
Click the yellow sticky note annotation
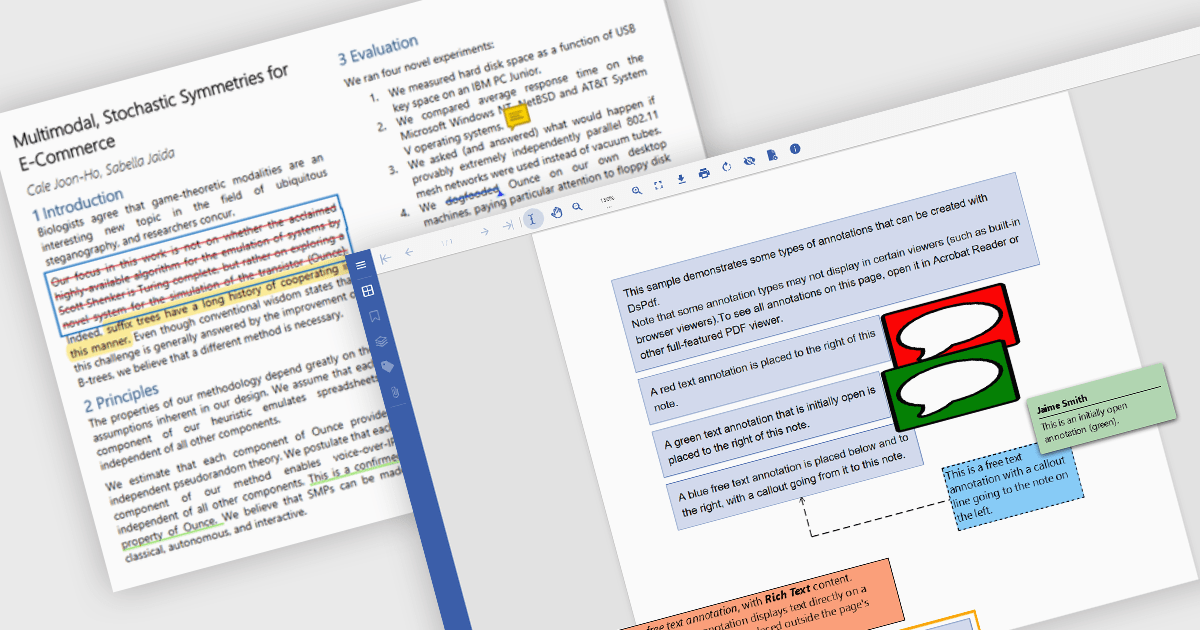[x=516, y=119]
